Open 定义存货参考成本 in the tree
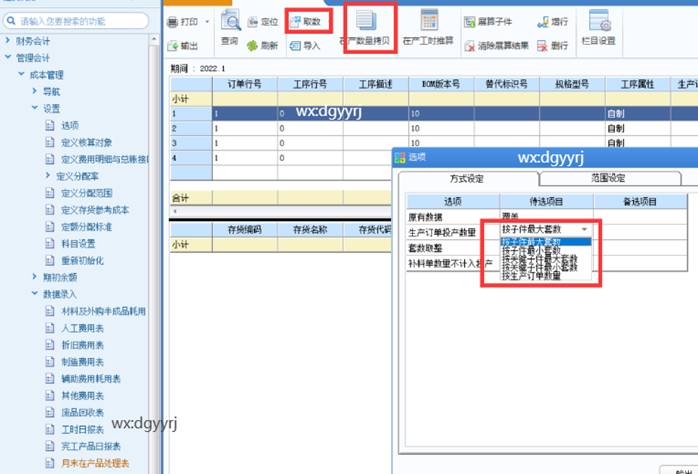 (95, 210)
